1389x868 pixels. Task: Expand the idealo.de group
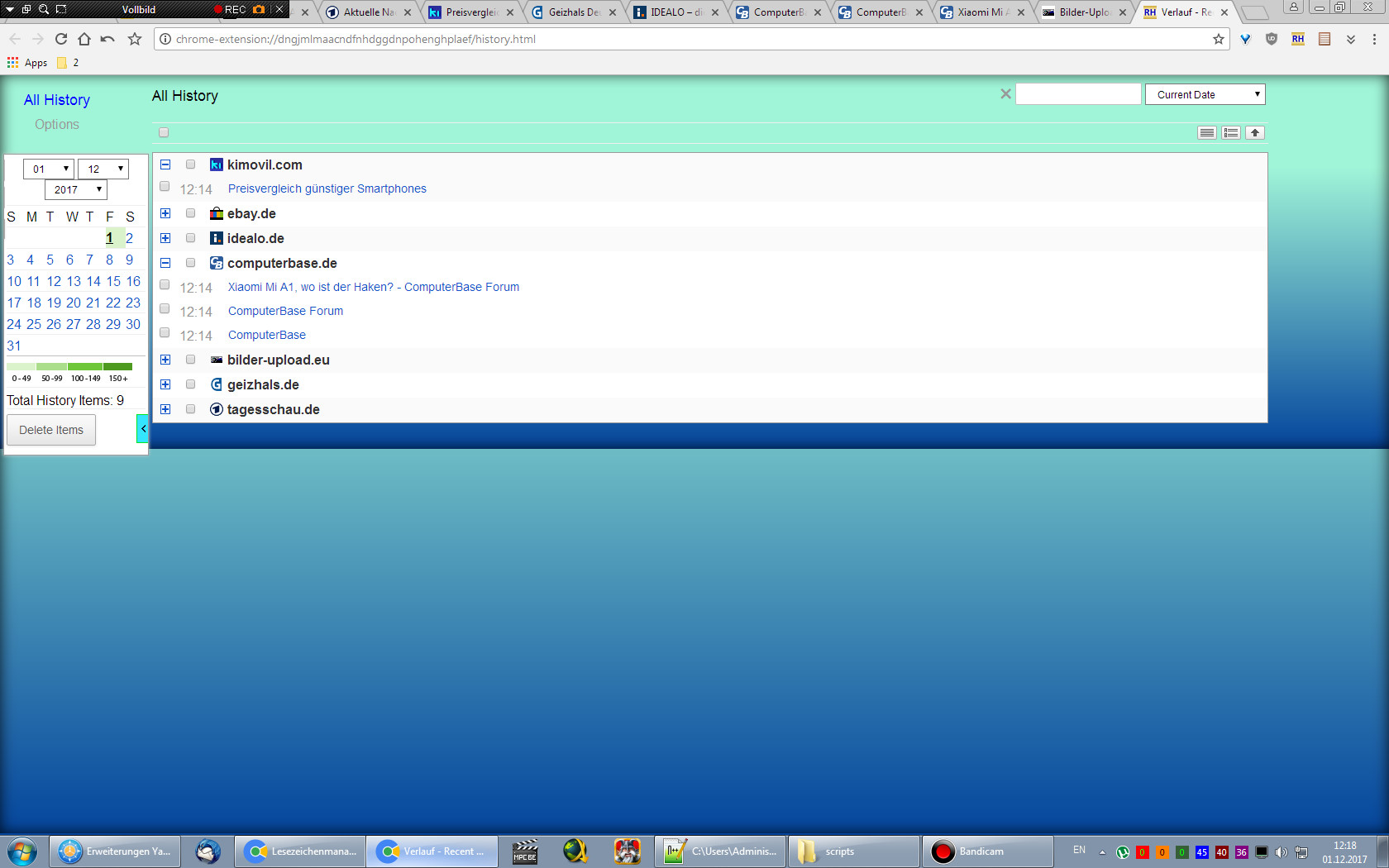point(165,238)
